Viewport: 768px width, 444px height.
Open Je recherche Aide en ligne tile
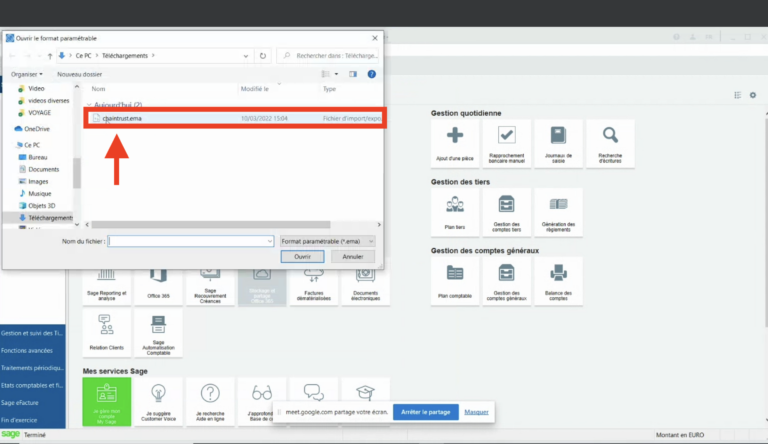click(210, 402)
